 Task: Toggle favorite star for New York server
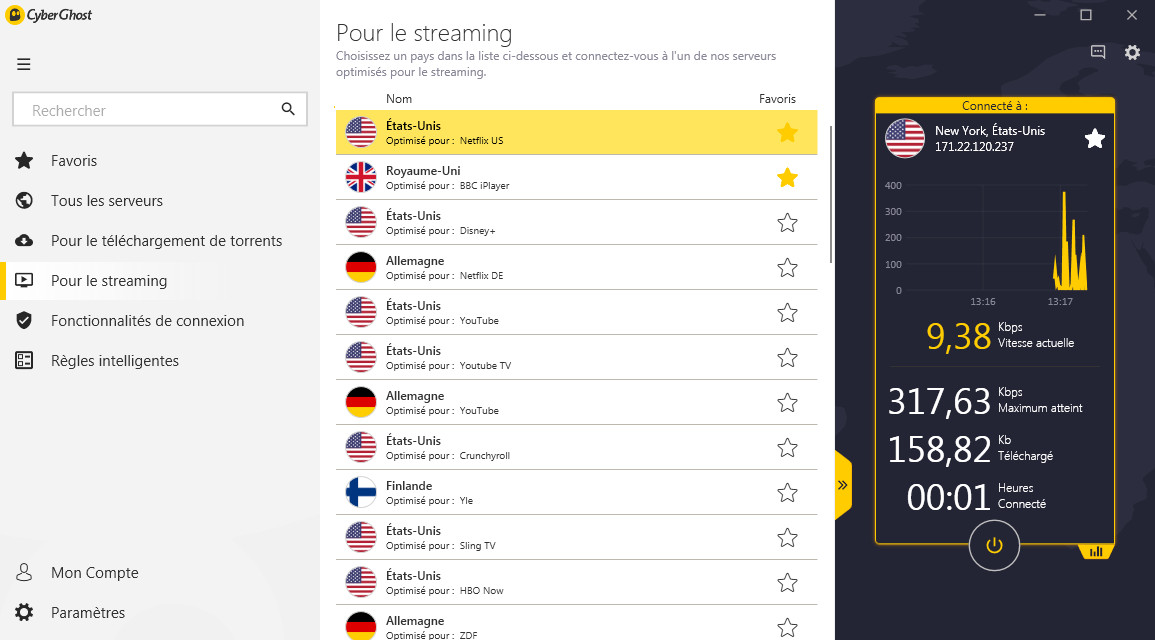coord(1095,138)
